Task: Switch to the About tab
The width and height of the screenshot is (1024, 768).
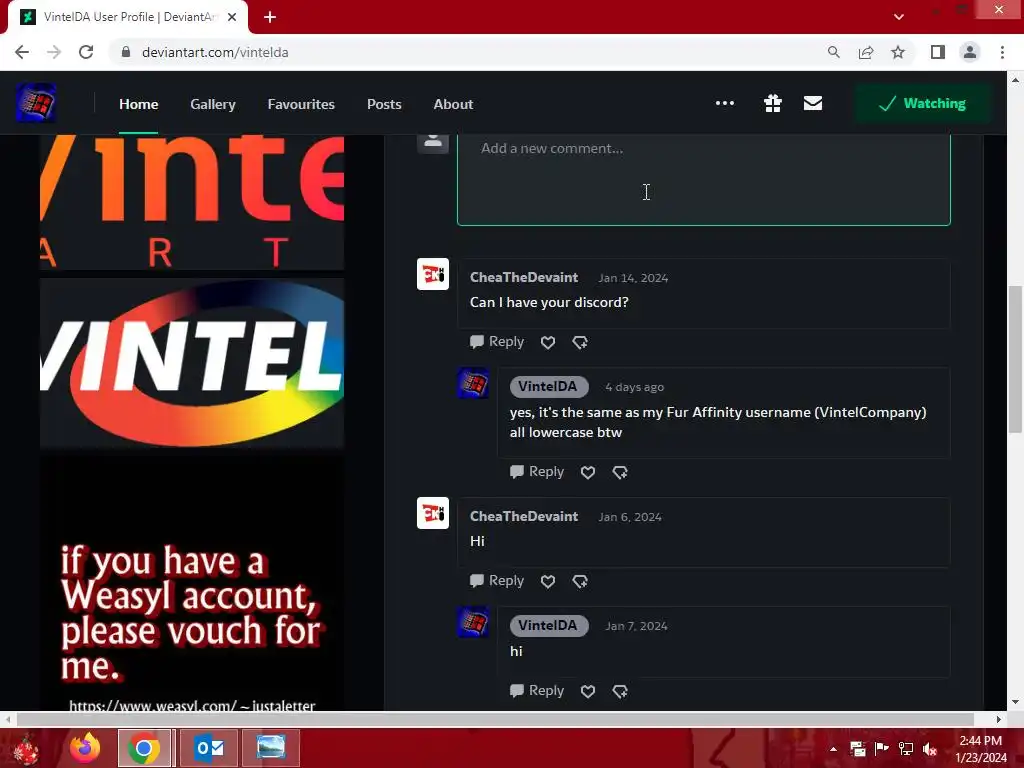Action: 453,104
